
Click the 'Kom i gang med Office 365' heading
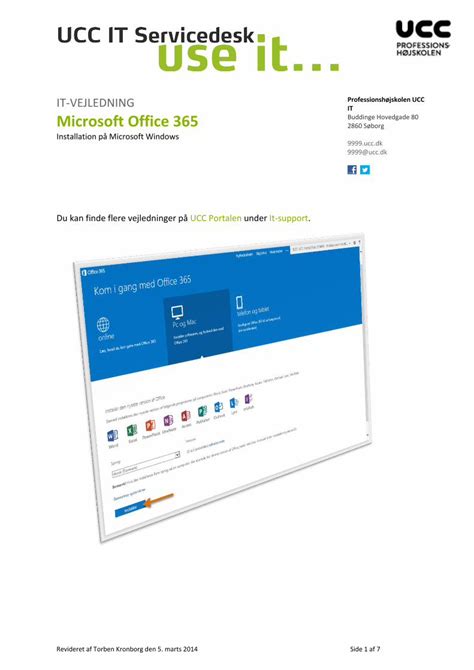[142, 286]
